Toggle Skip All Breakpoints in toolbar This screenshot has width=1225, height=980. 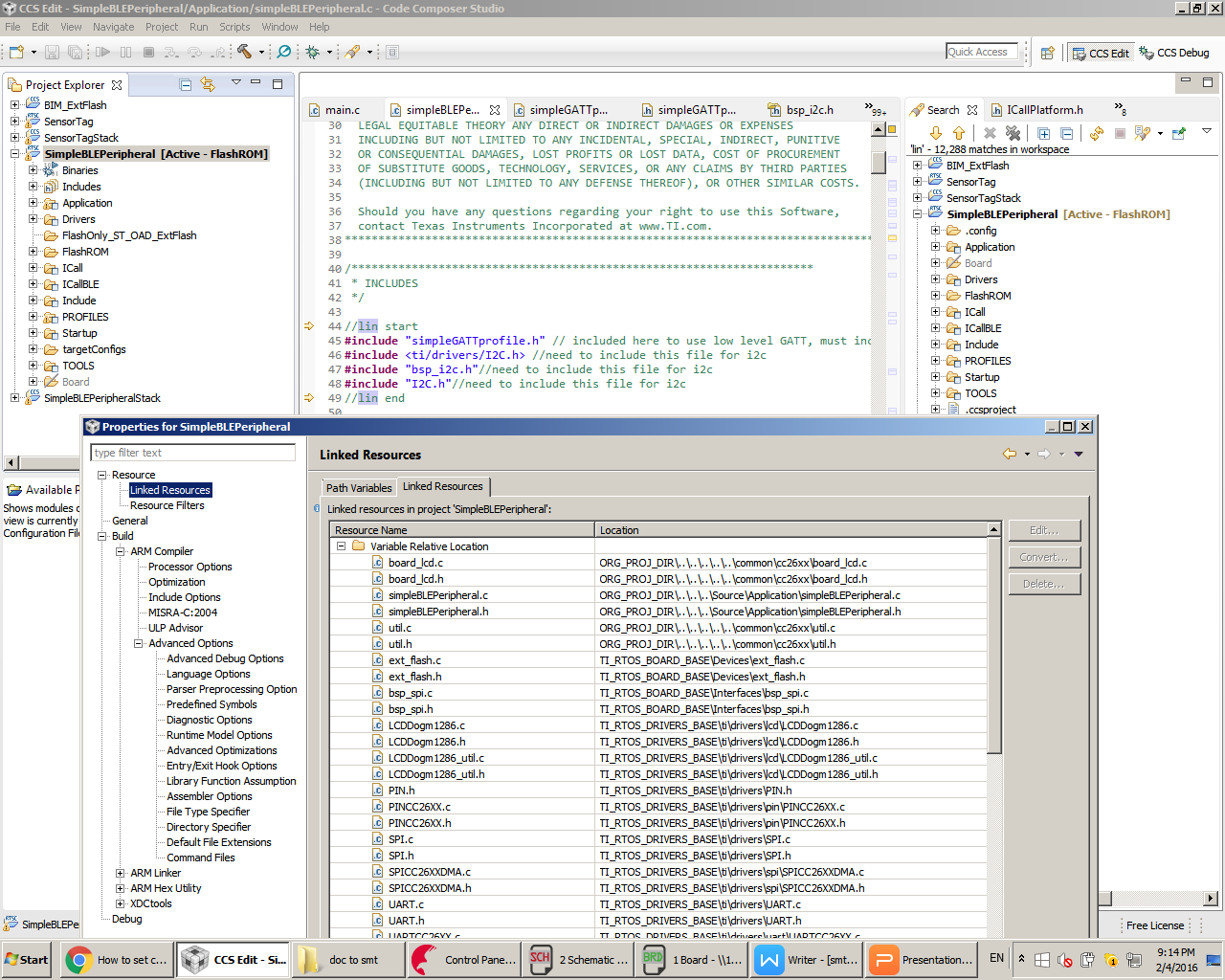(284, 52)
